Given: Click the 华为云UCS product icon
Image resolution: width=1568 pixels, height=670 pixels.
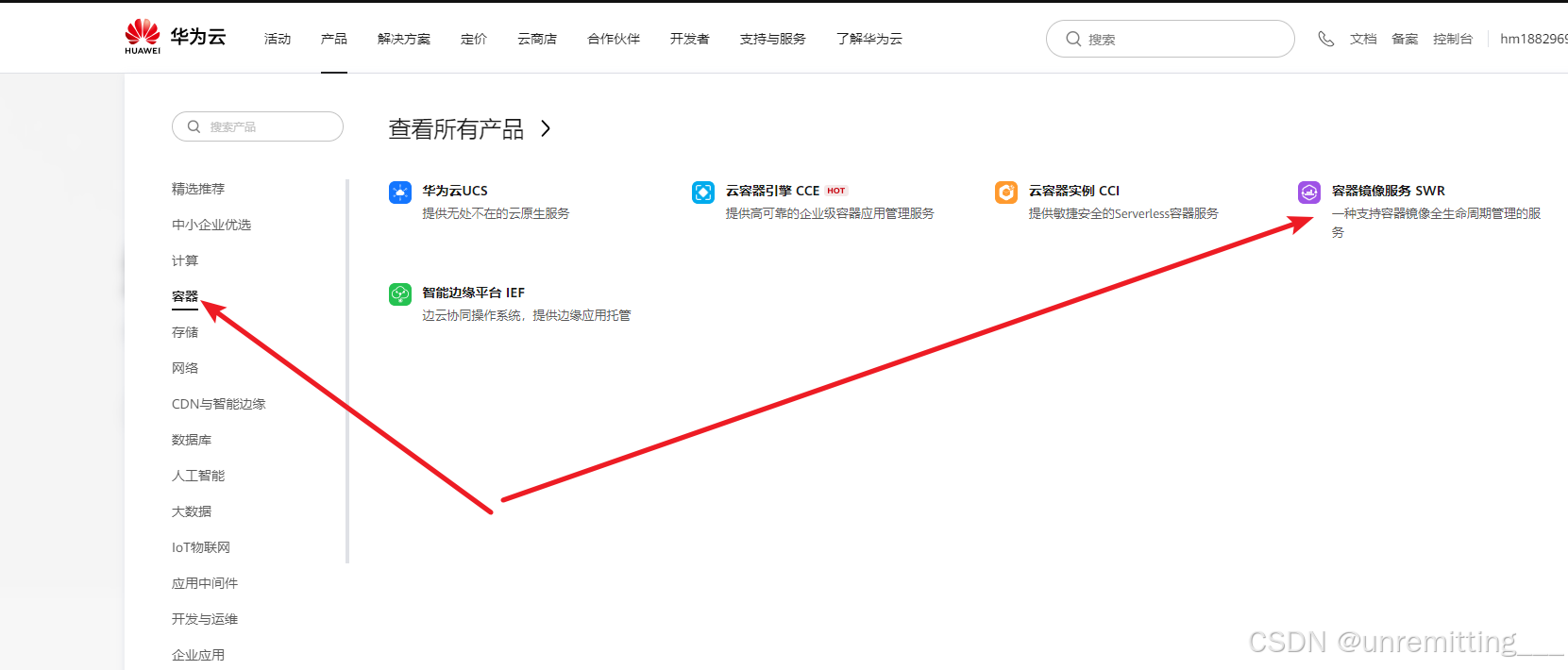Looking at the screenshot, I should [x=400, y=193].
